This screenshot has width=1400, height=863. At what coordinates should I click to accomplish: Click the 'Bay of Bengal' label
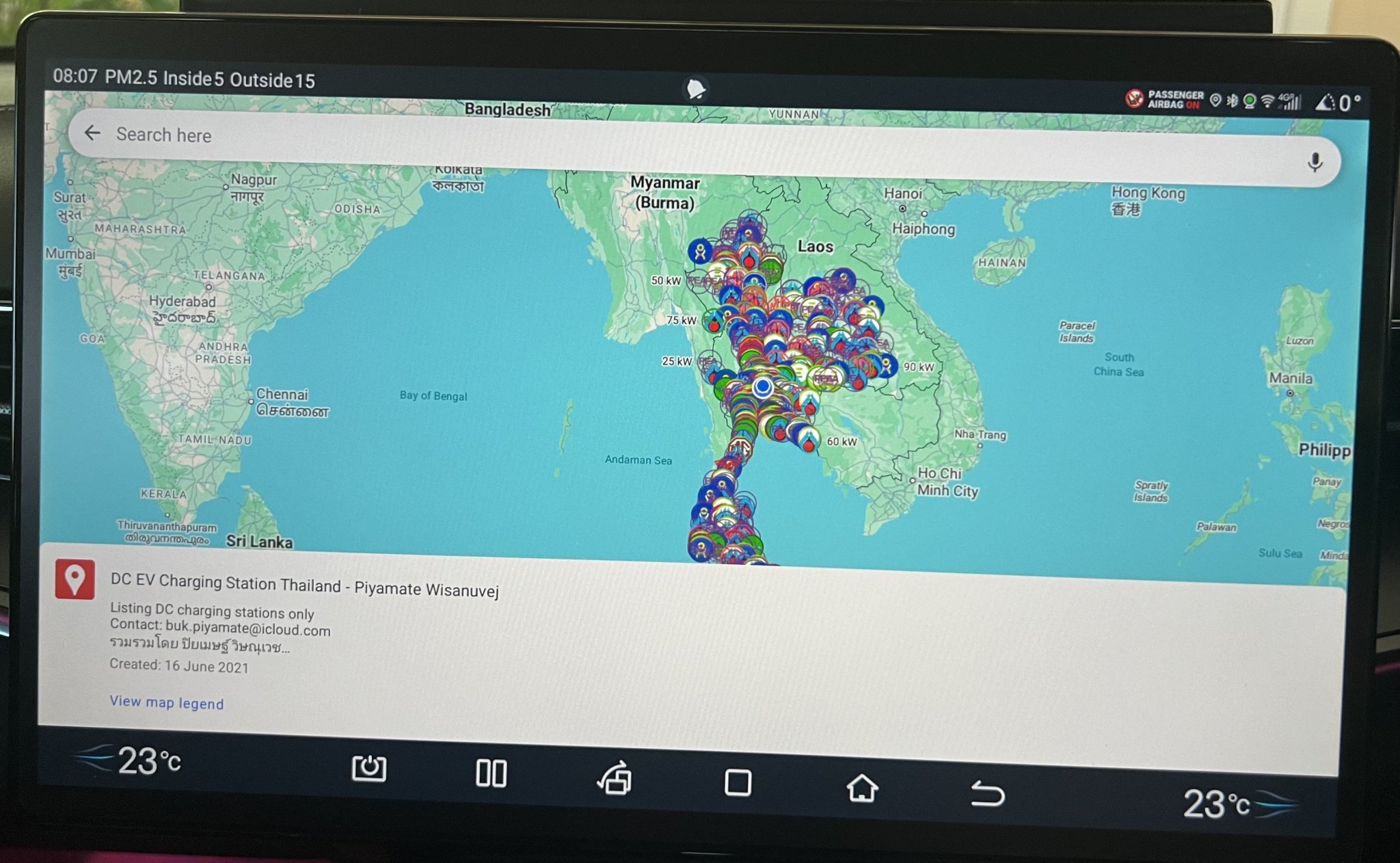click(x=433, y=395)
